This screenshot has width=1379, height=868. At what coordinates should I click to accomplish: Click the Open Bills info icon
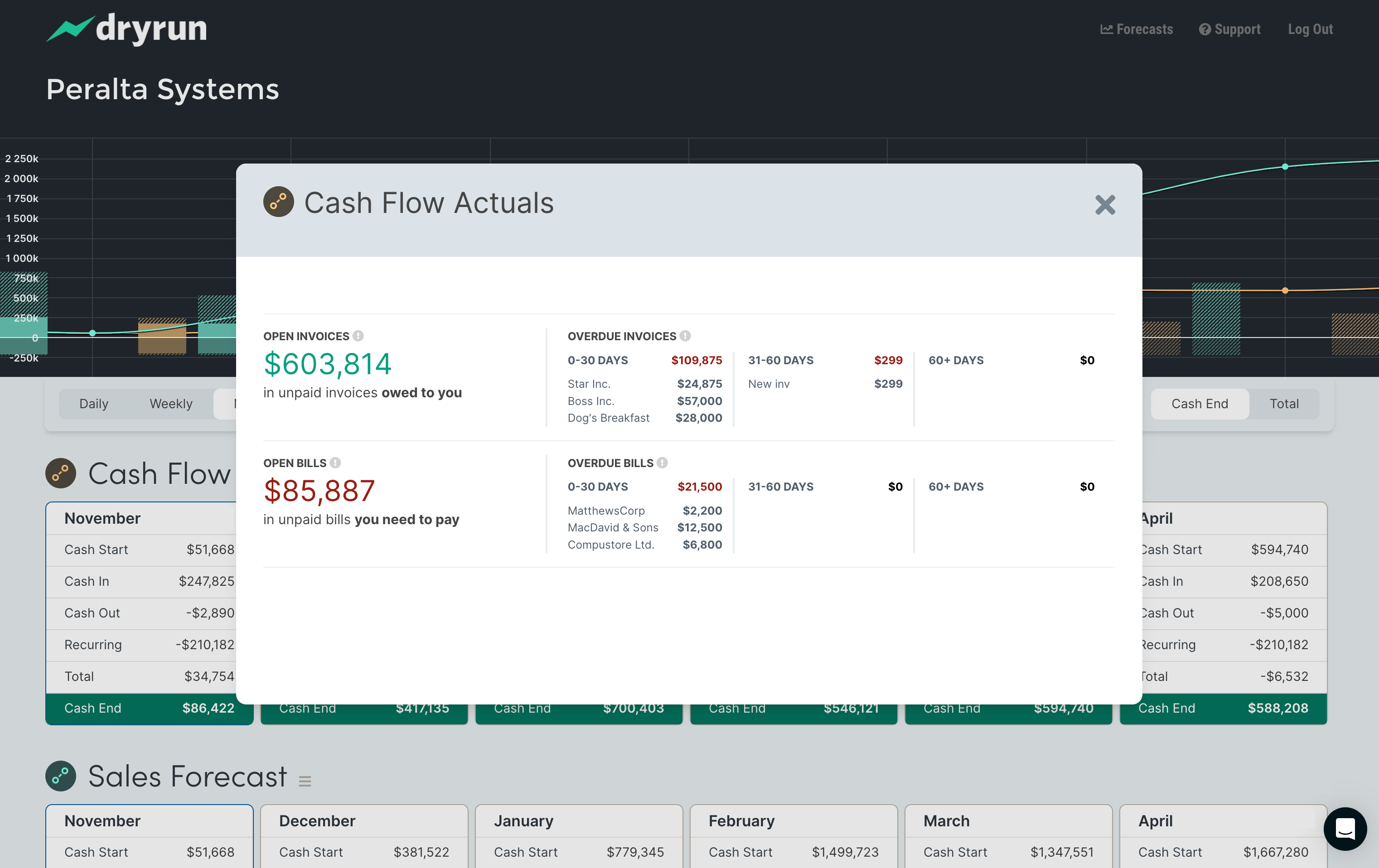(335, 463)
